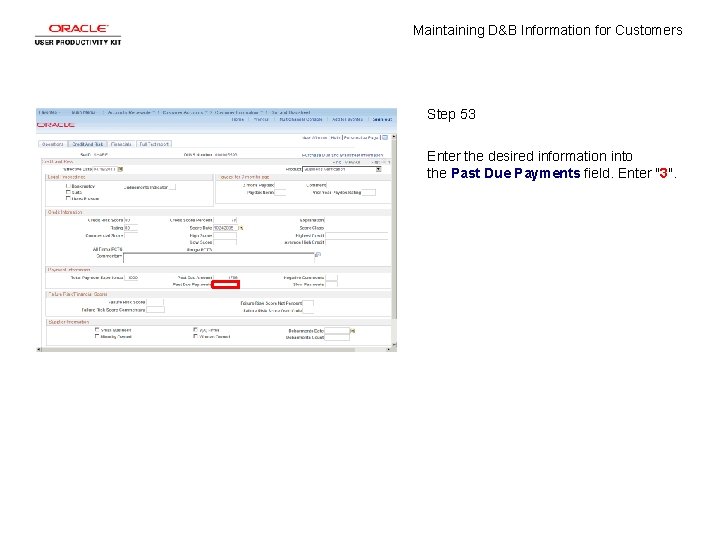Click Customer Accounts breadcrumb
The image size is (720, 540).
[x=183, y=112]
